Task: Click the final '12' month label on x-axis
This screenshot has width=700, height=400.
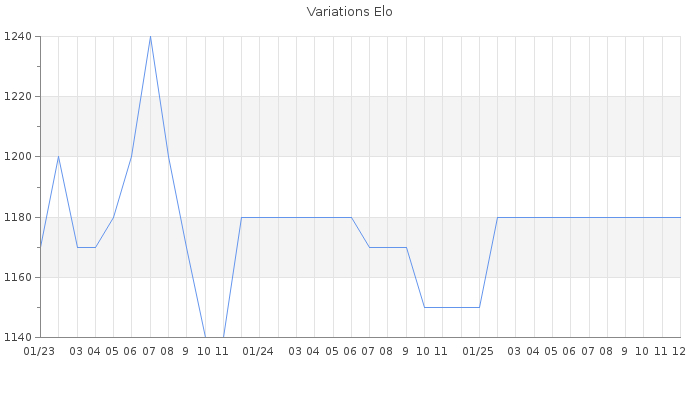Action: pyautogui.click(x=678, y=351)
